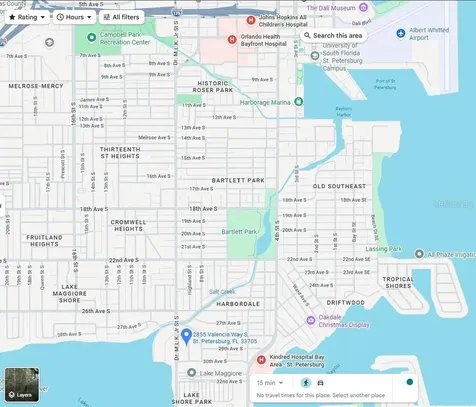The image size is (476, 407).
Task: Click the Bayboro Harbor label
Action: (x=343, y=112)
